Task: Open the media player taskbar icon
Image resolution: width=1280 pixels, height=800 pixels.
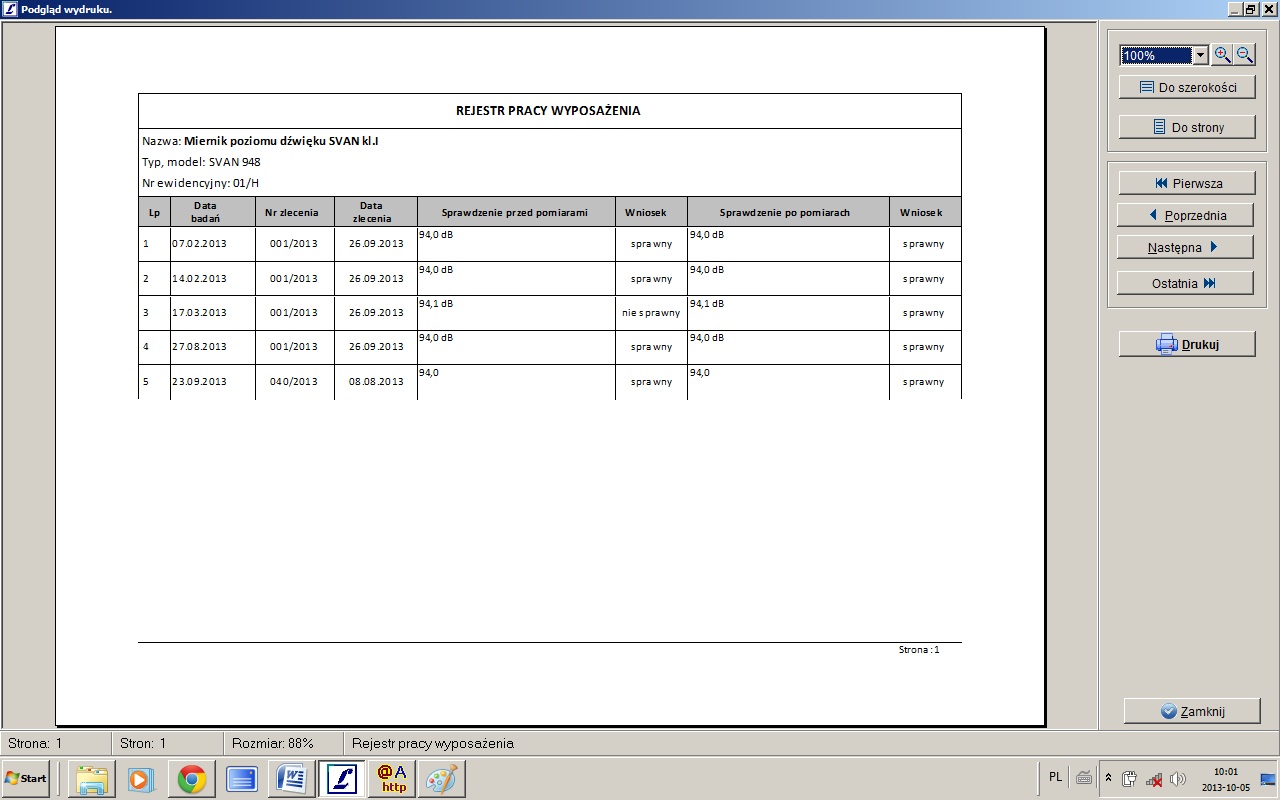Action: coord(141,779)
